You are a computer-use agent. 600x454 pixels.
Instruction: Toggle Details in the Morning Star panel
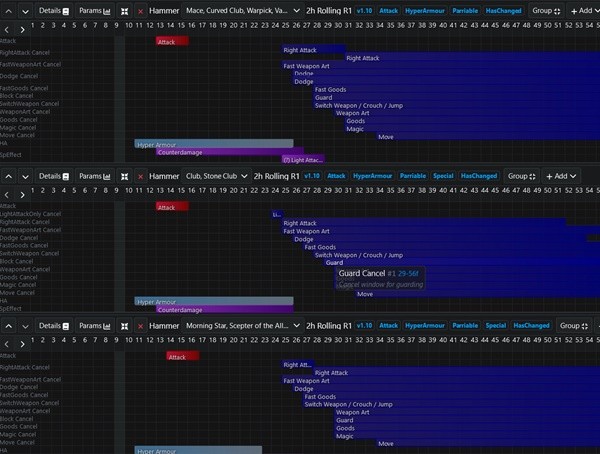pos(53,325)
